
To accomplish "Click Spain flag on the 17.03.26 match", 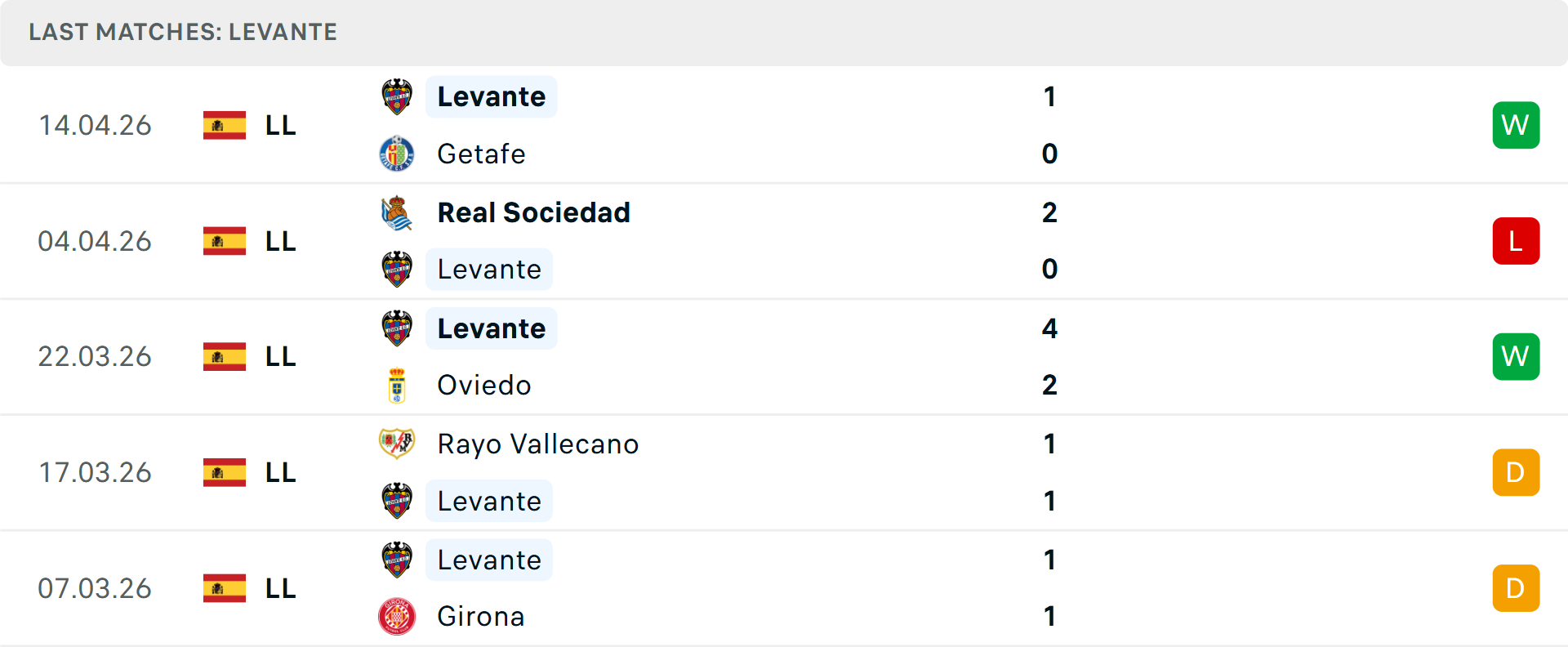I will tap(225, 472).
